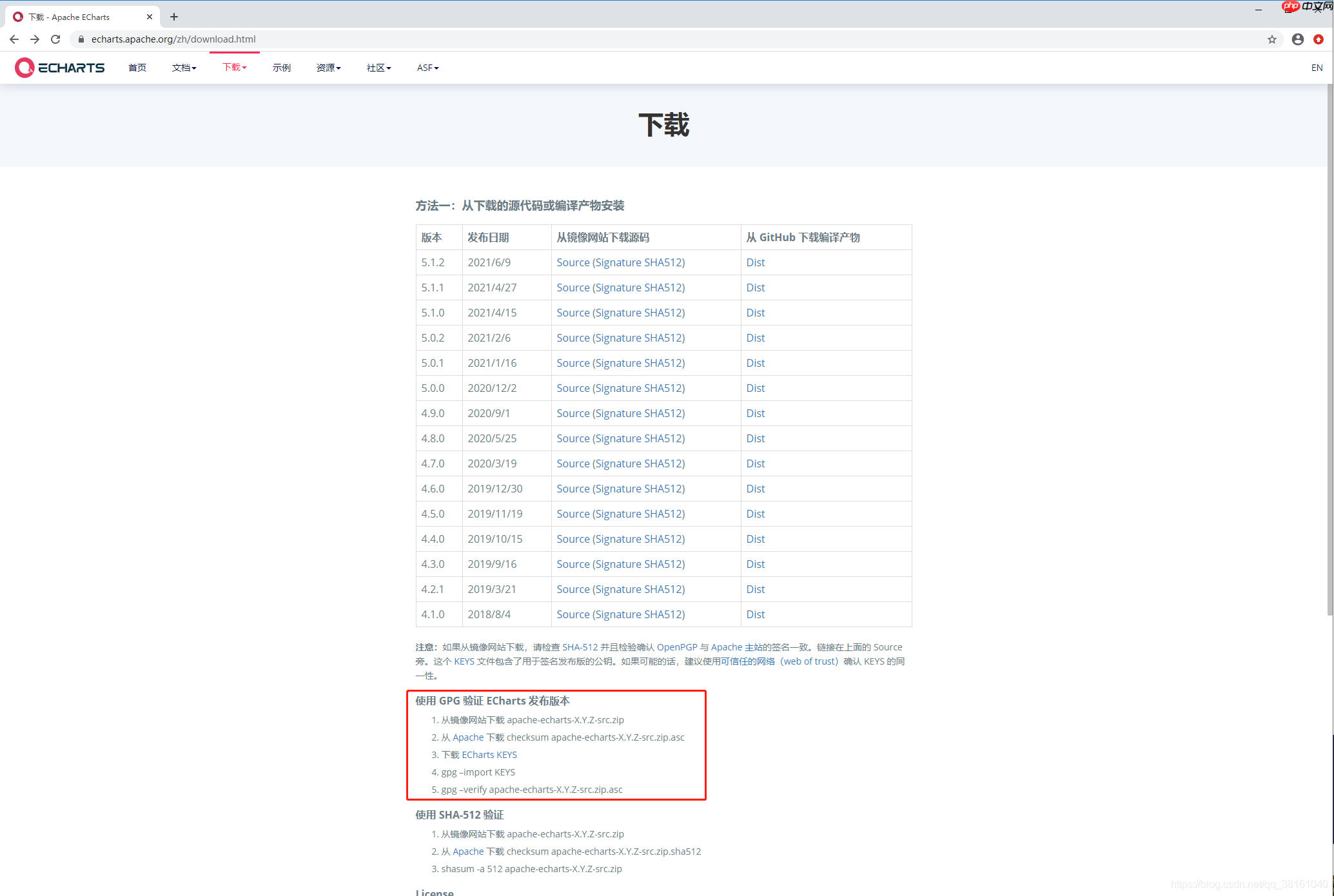Open Dist link for version 5.1.0
The height and width of the screenshot is (896, 1334).
[756, 313]
